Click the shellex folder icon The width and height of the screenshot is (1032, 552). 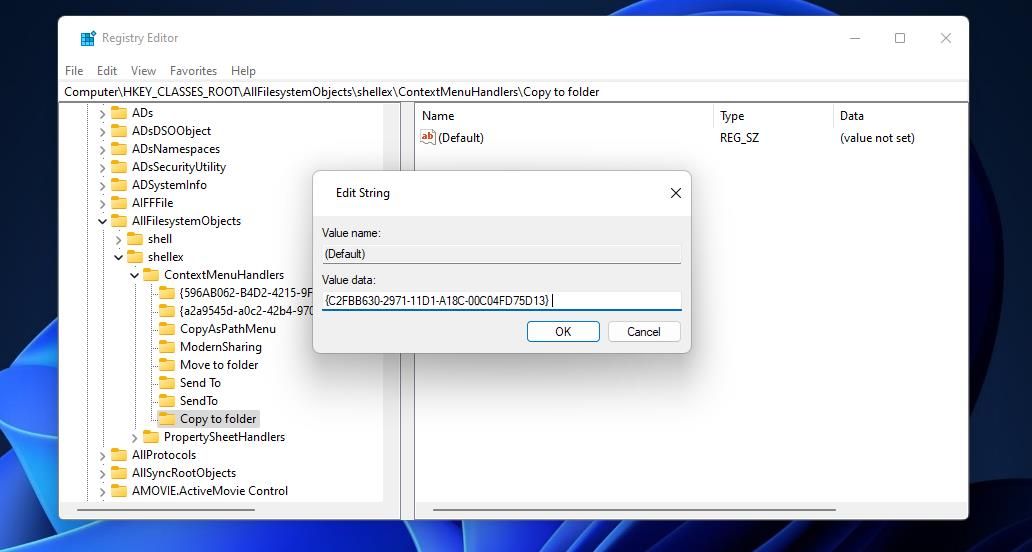[135, 257]
